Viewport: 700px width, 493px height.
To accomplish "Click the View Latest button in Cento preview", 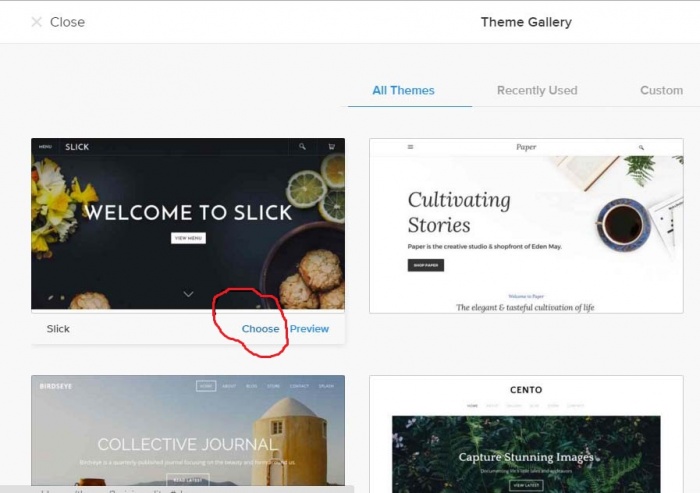I will point(526,485).
